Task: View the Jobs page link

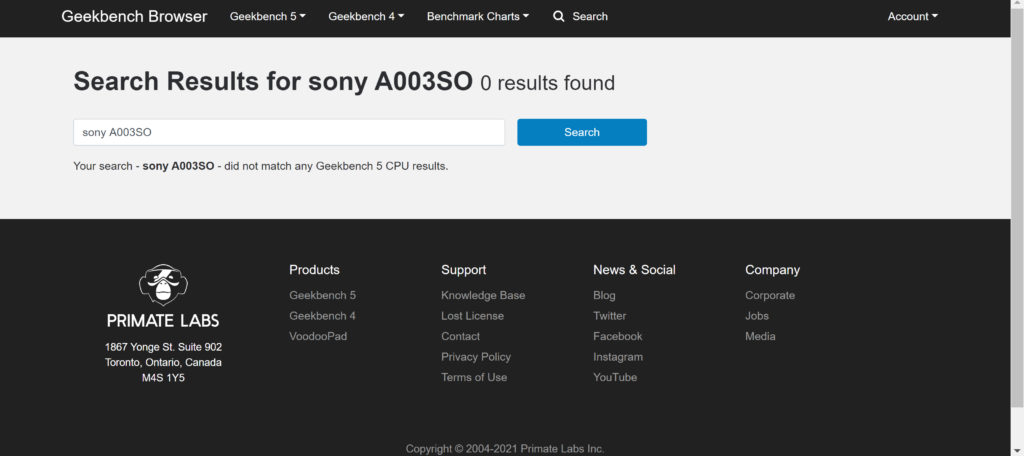Action: [x=757, y=316]
